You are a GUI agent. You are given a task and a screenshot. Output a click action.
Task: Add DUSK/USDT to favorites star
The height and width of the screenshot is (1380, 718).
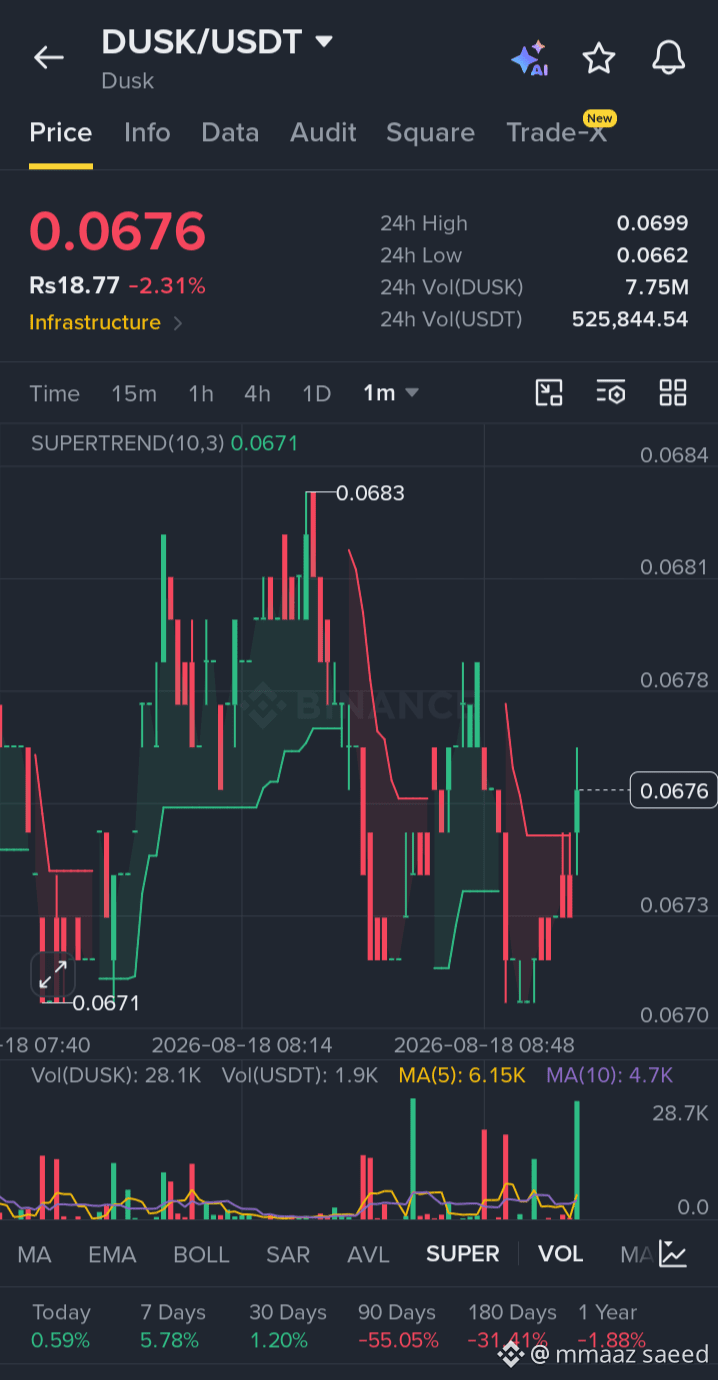point(599,58)
